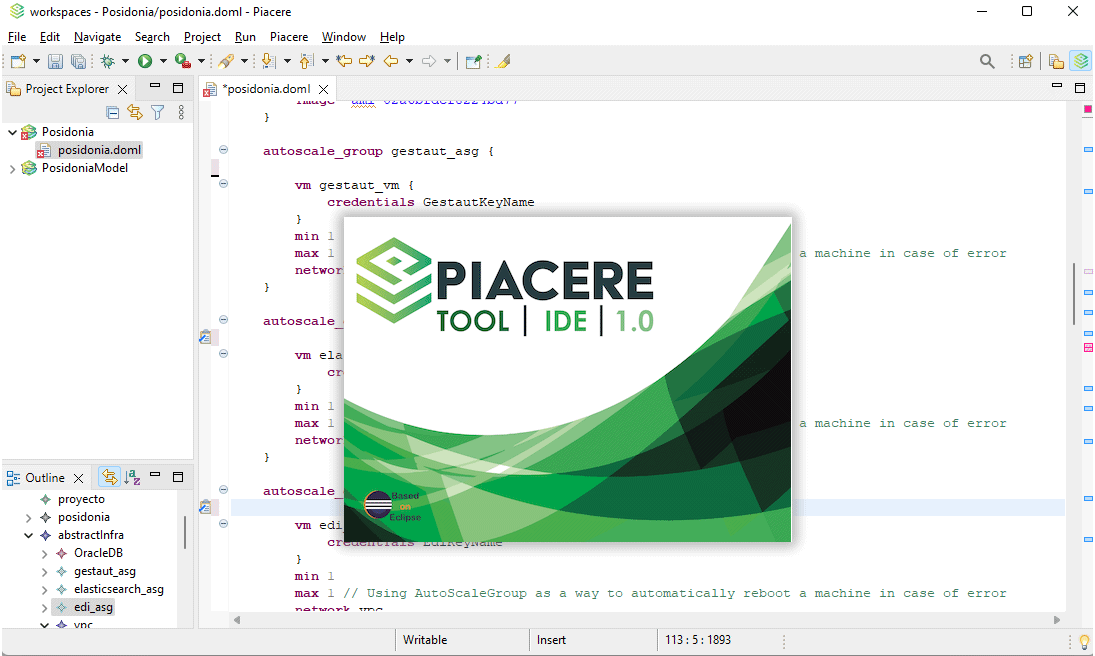This screenshot has height=656, width=1095.
Task: Toggle Link with Editor in Project Explorer
Action: (135, 112)
